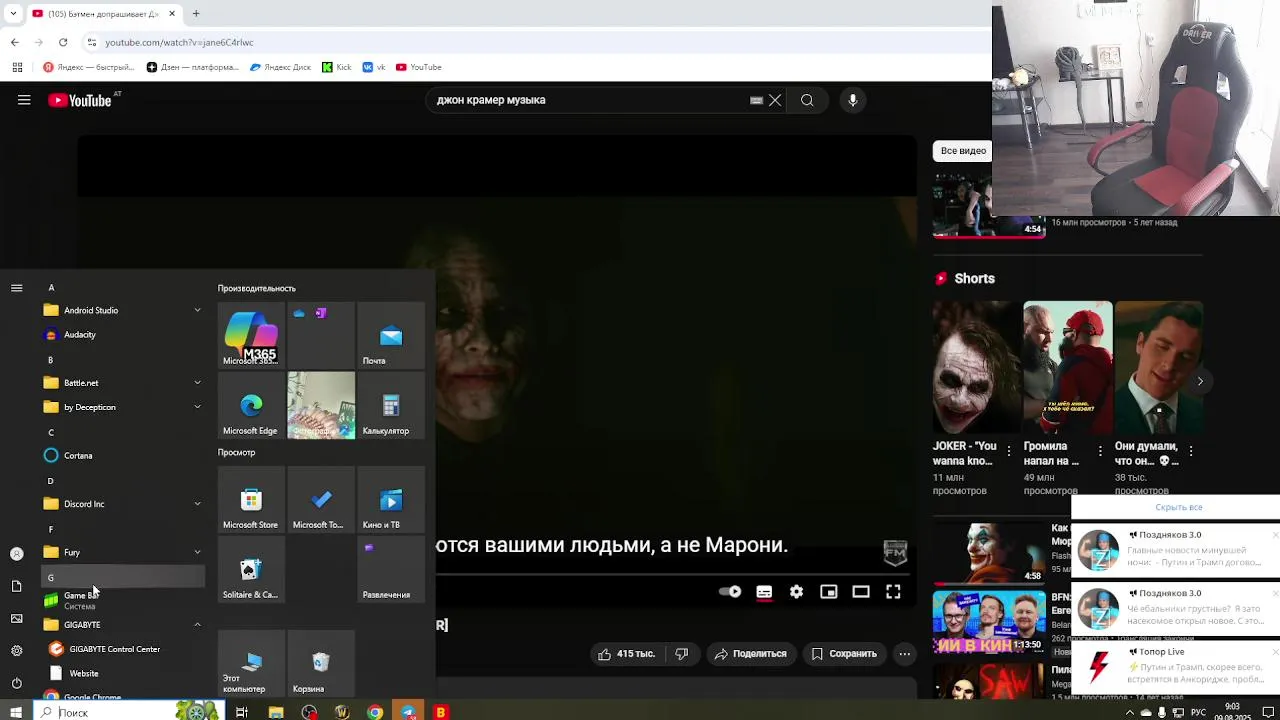The width and height of the screenshot is (1280, 720).
Task: Select the Все видео filter chip
Action: (963, 151)
